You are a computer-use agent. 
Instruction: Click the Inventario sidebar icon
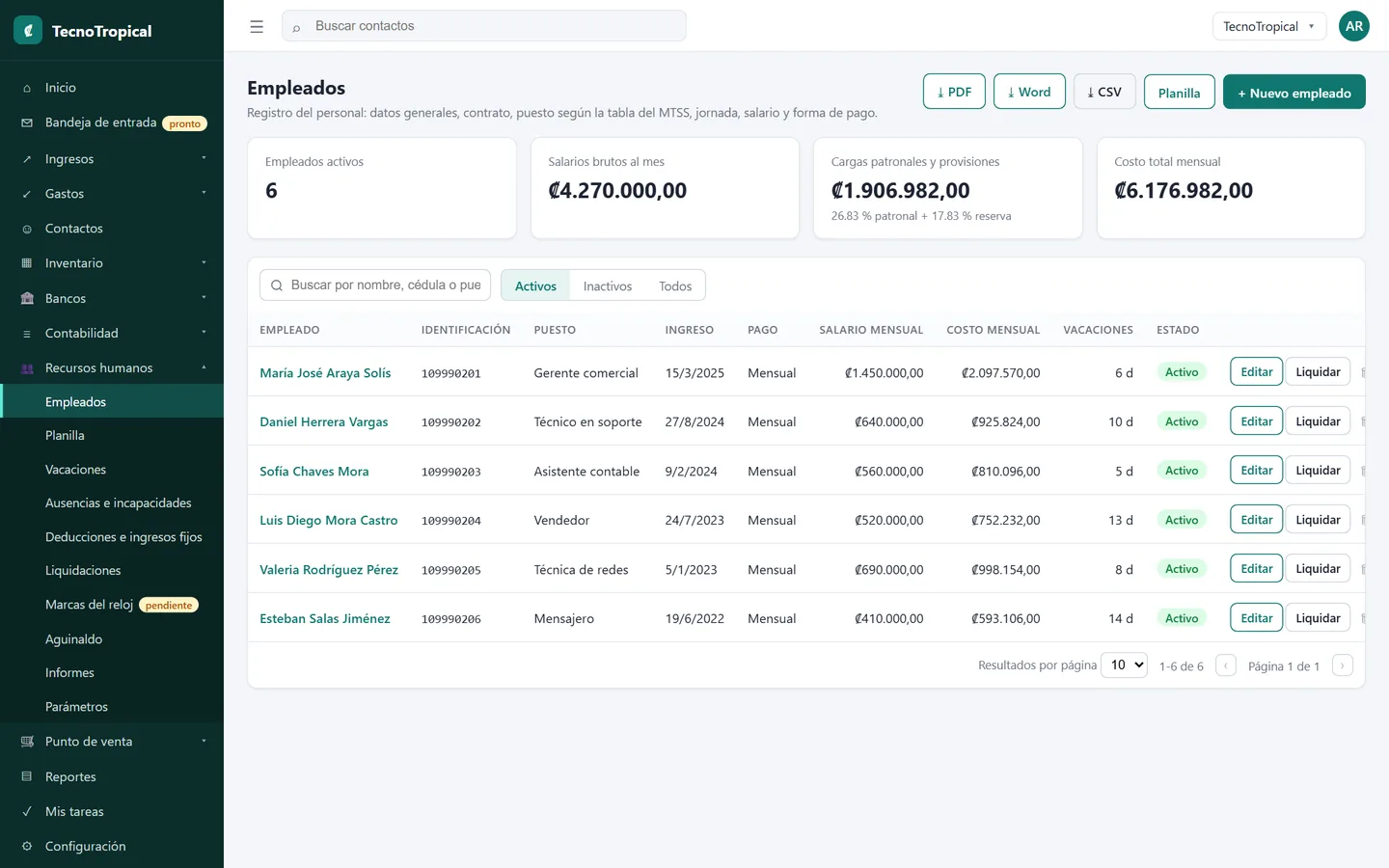(x=27, y=263)
